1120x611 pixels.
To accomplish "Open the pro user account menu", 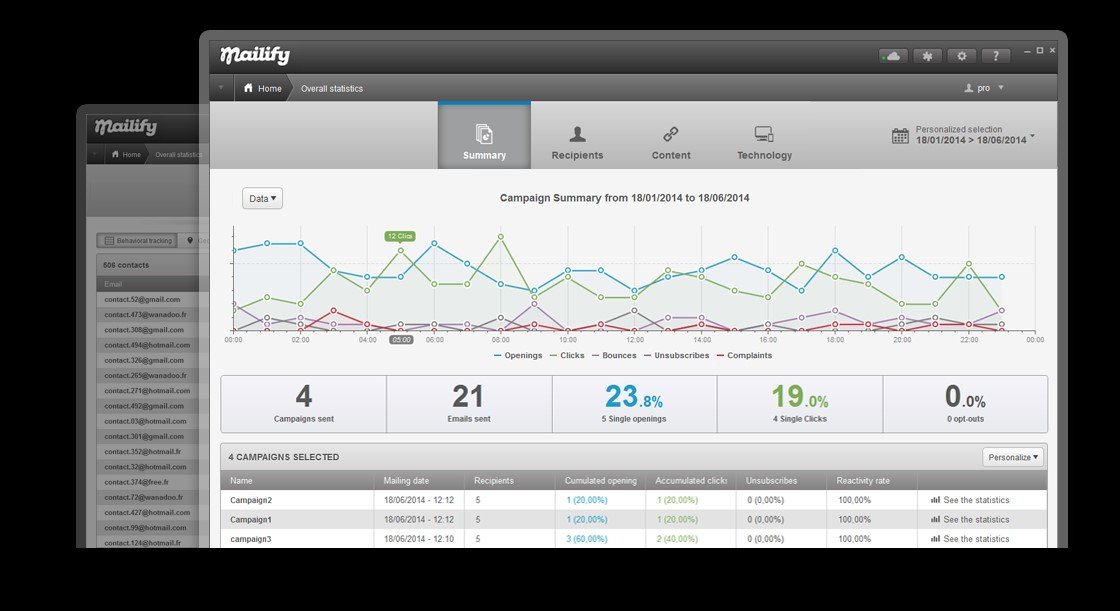I will (984, 88).
